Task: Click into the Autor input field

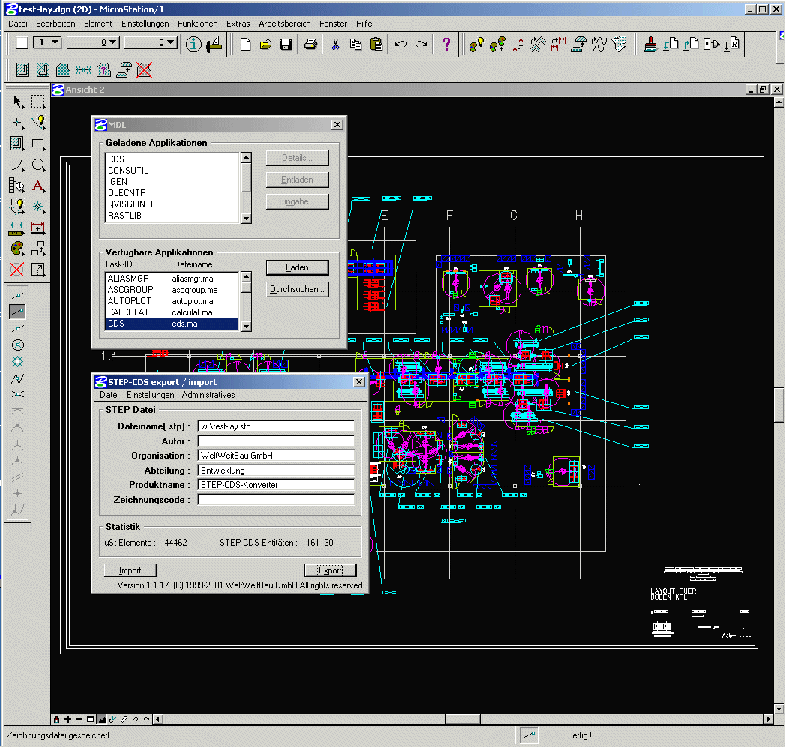Action: [276, 441]
